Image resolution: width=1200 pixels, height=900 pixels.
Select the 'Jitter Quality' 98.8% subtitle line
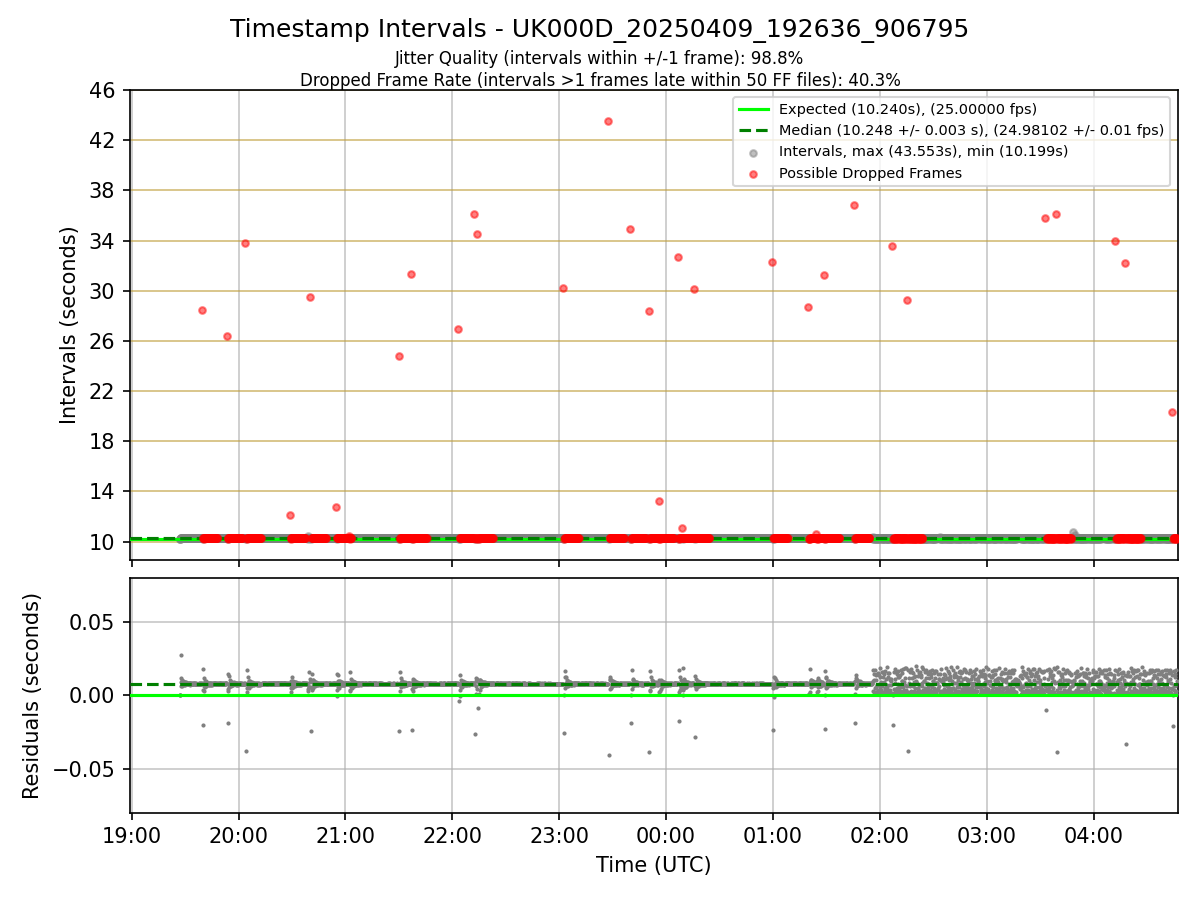pos(599,59)
